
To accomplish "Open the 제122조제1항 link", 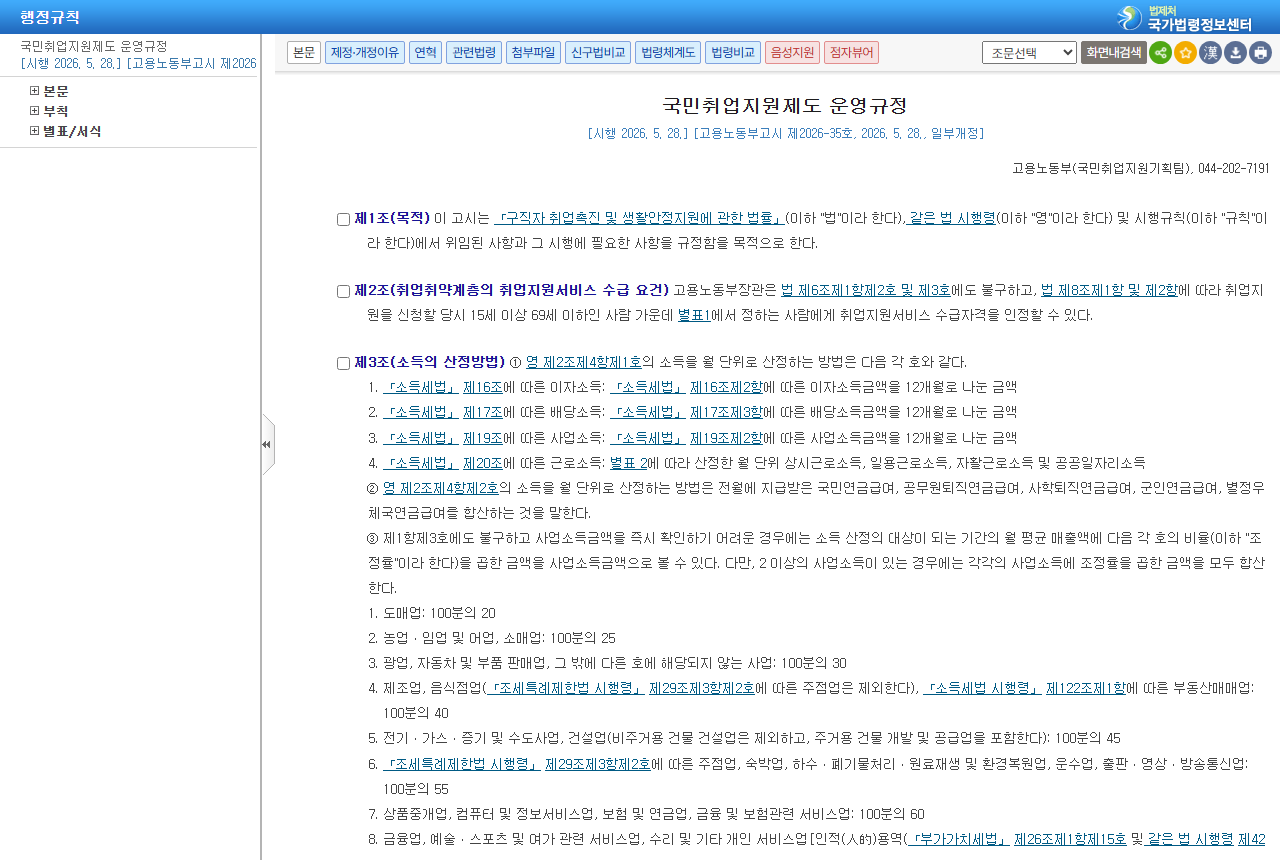I will click(1085, 688).
